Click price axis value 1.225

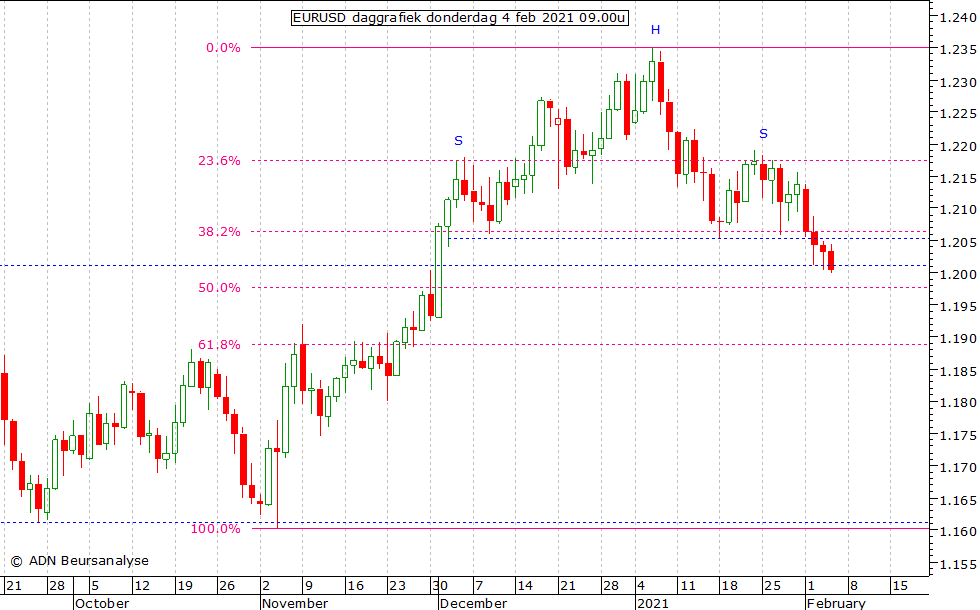click(x=959, y=114)
